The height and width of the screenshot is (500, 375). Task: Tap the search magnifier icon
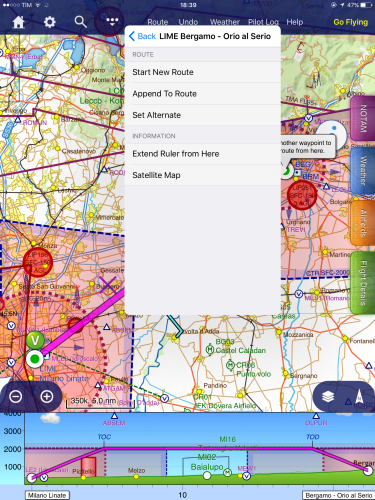point(80,22)
